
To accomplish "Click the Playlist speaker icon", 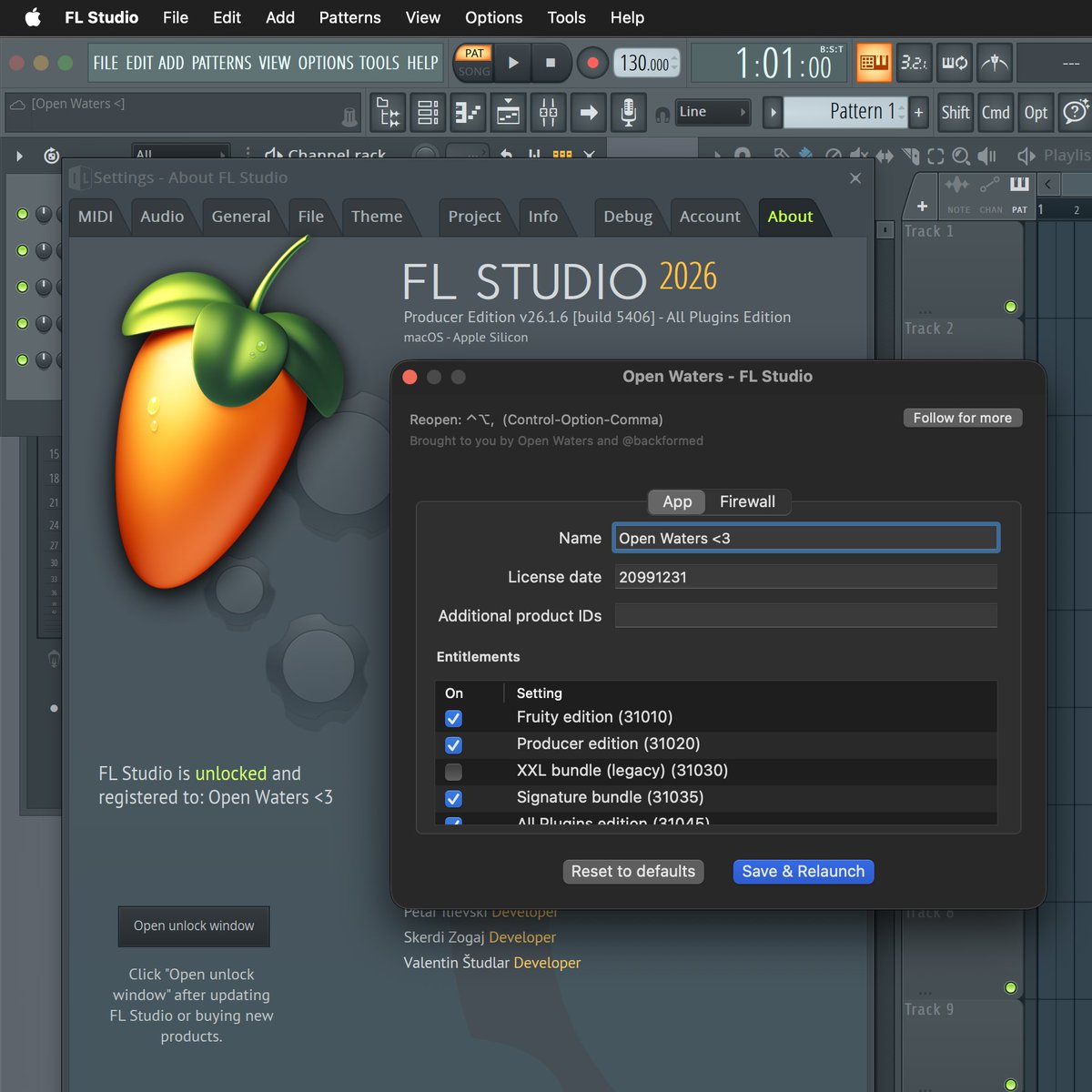I will coord(1026,156).
